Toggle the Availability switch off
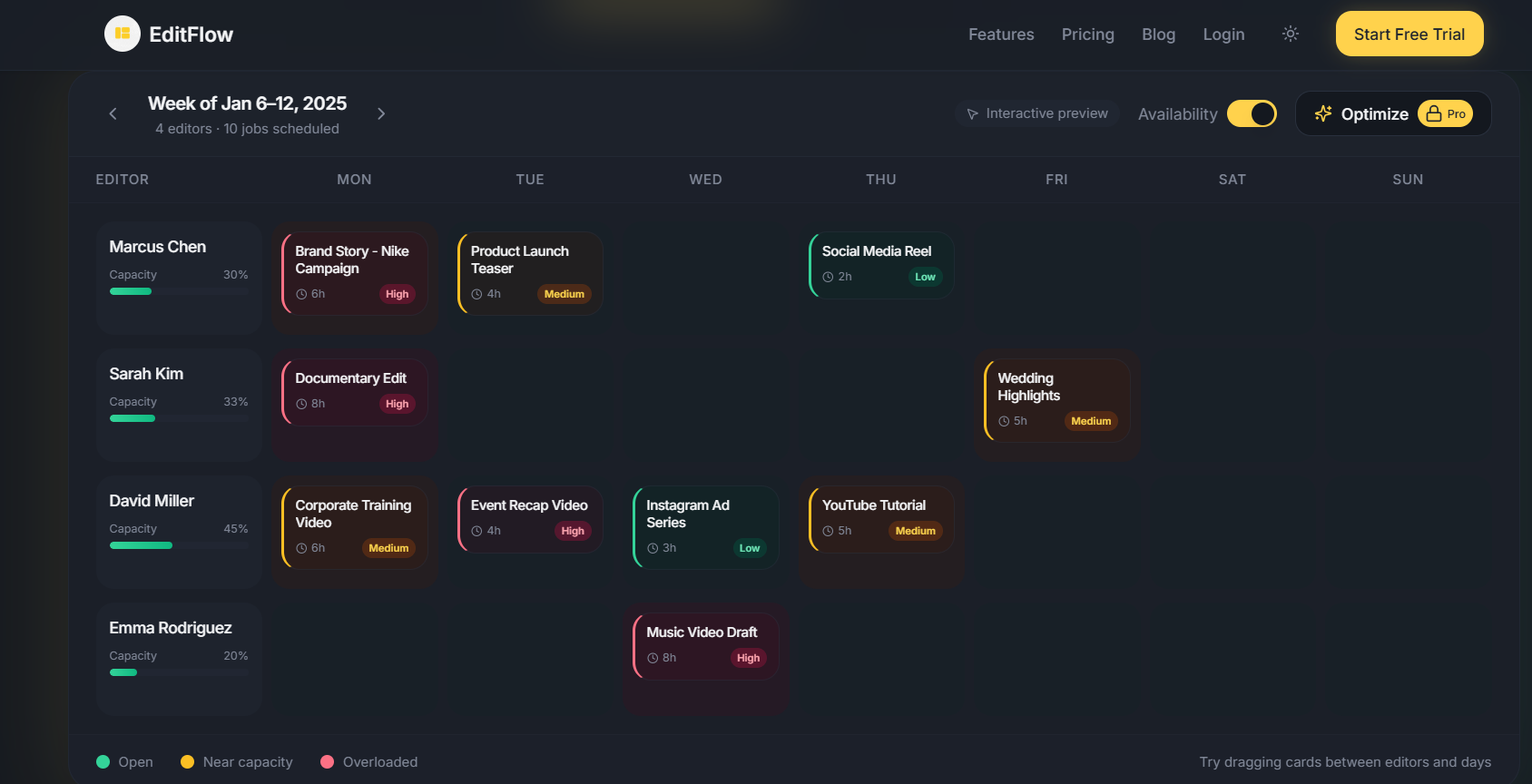Image resolution: width=1532 pixels, height=784 pixels. click(1252, 113)
